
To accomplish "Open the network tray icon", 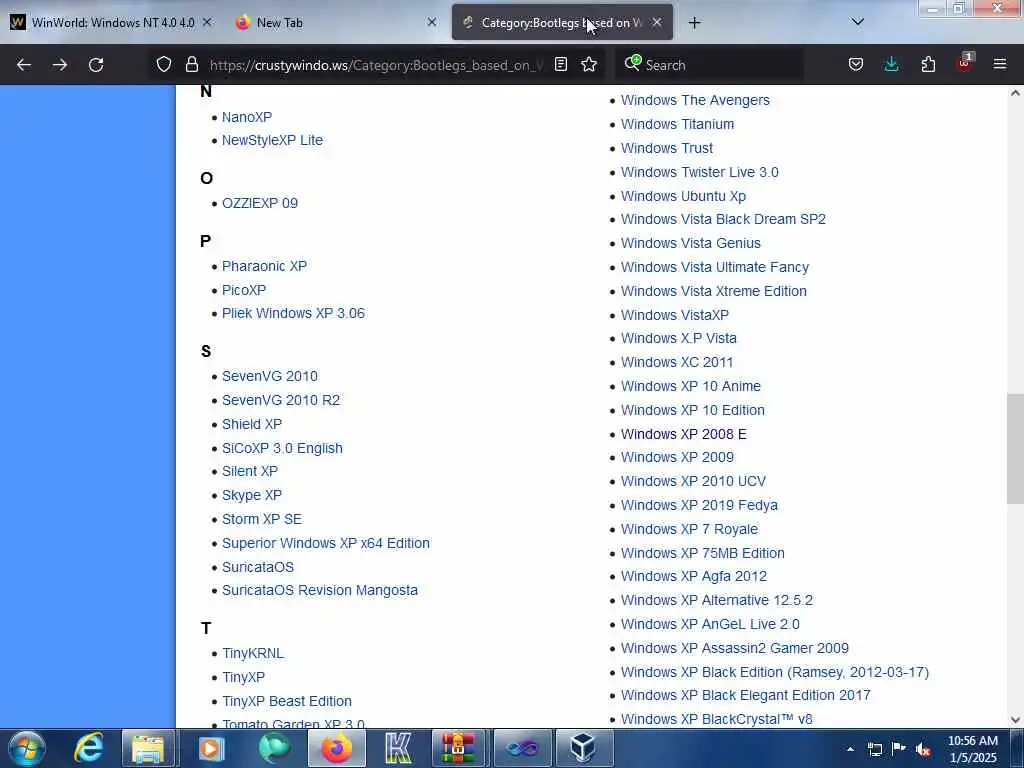I will [875, 749].
